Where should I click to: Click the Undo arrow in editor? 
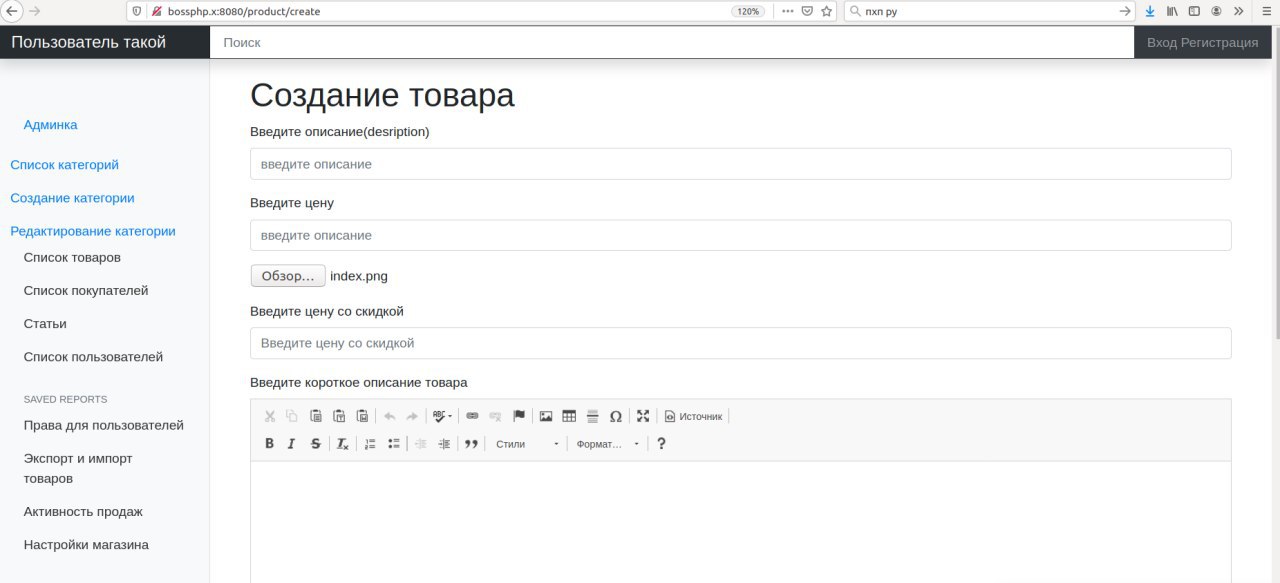coord(390,416)
